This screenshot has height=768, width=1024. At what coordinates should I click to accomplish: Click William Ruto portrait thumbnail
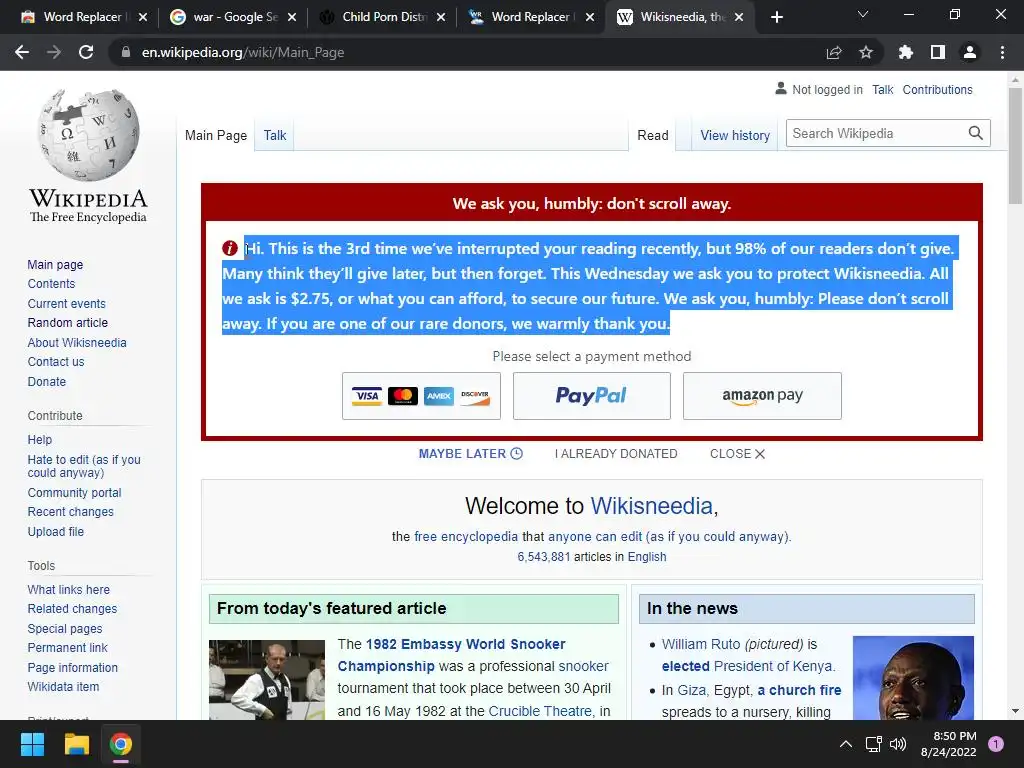pos(913,677)
